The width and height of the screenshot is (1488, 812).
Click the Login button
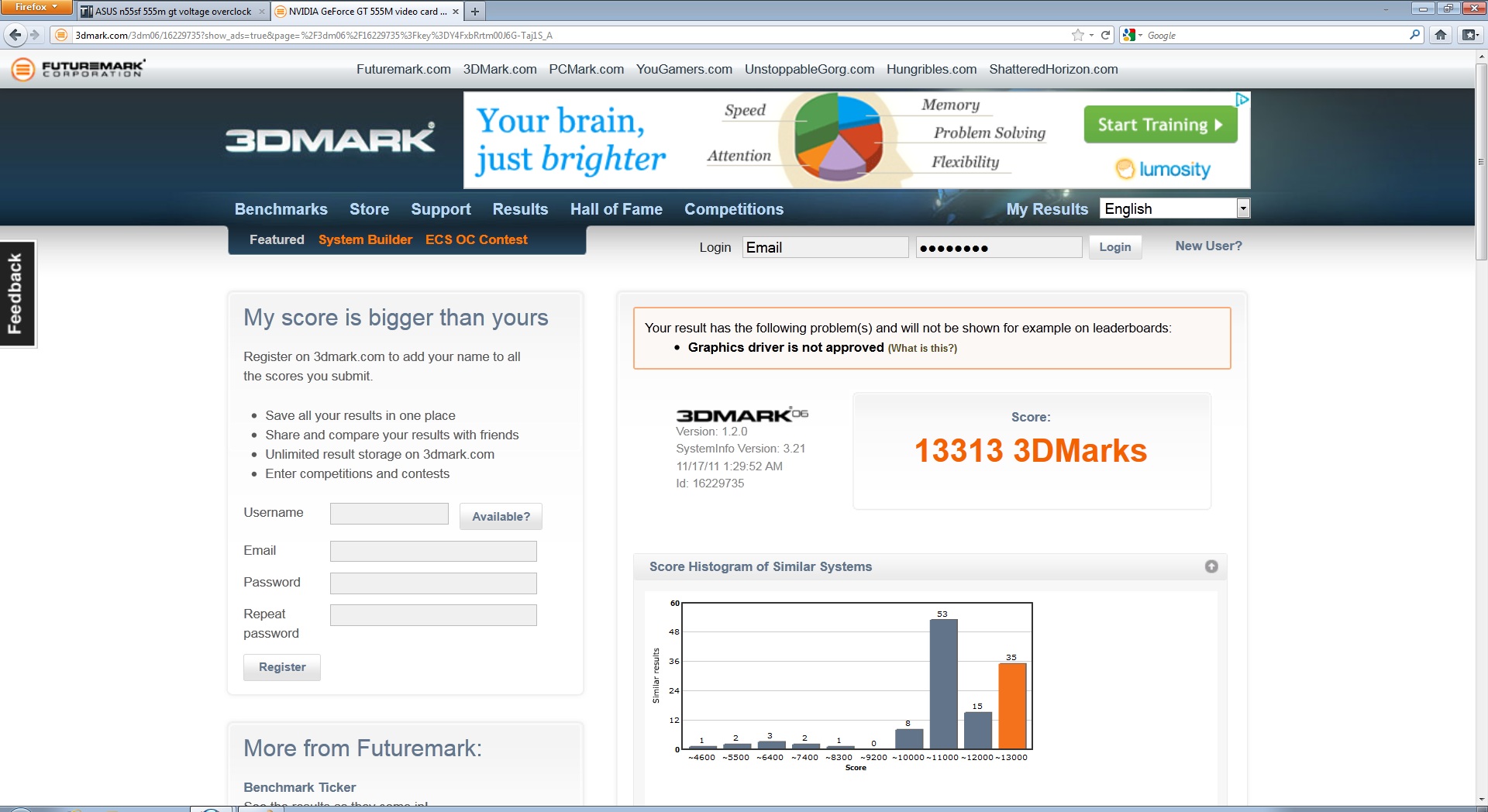pos(1115,247)
